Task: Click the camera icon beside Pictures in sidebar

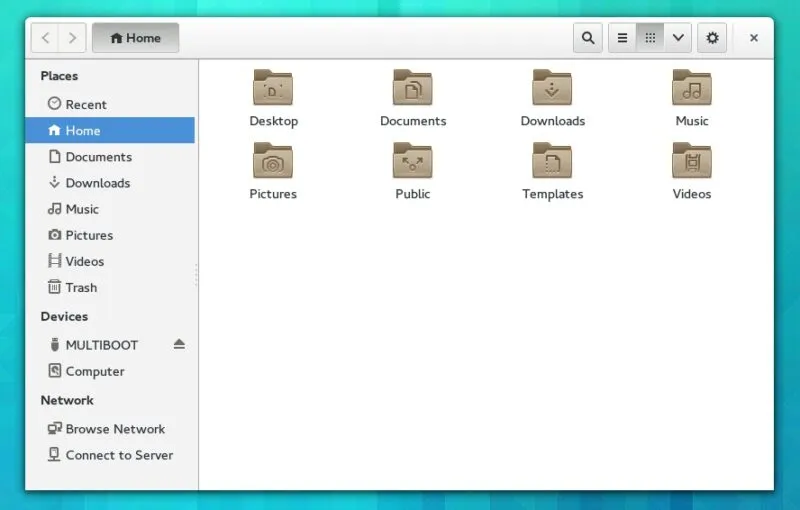Action: 55,235
